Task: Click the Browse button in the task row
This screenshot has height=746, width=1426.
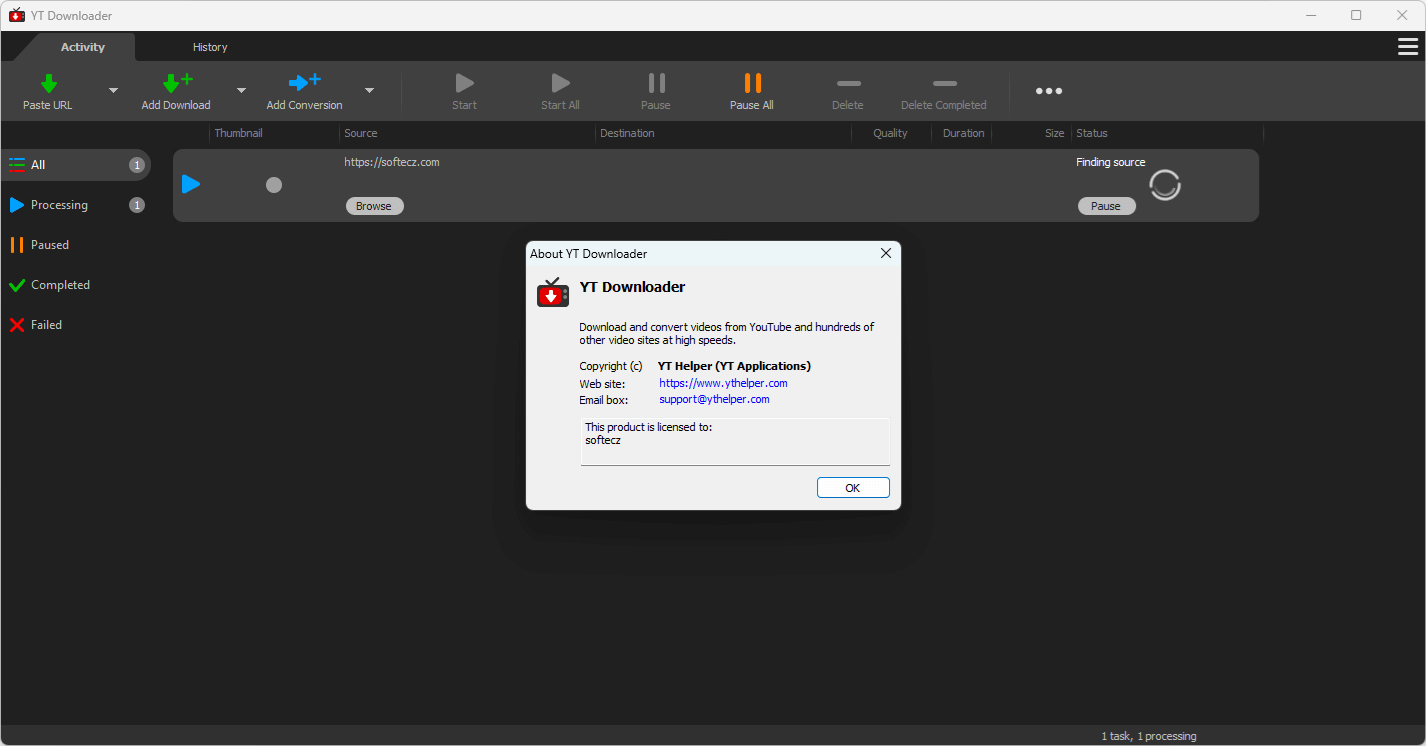Action: [x=374, y=206]
